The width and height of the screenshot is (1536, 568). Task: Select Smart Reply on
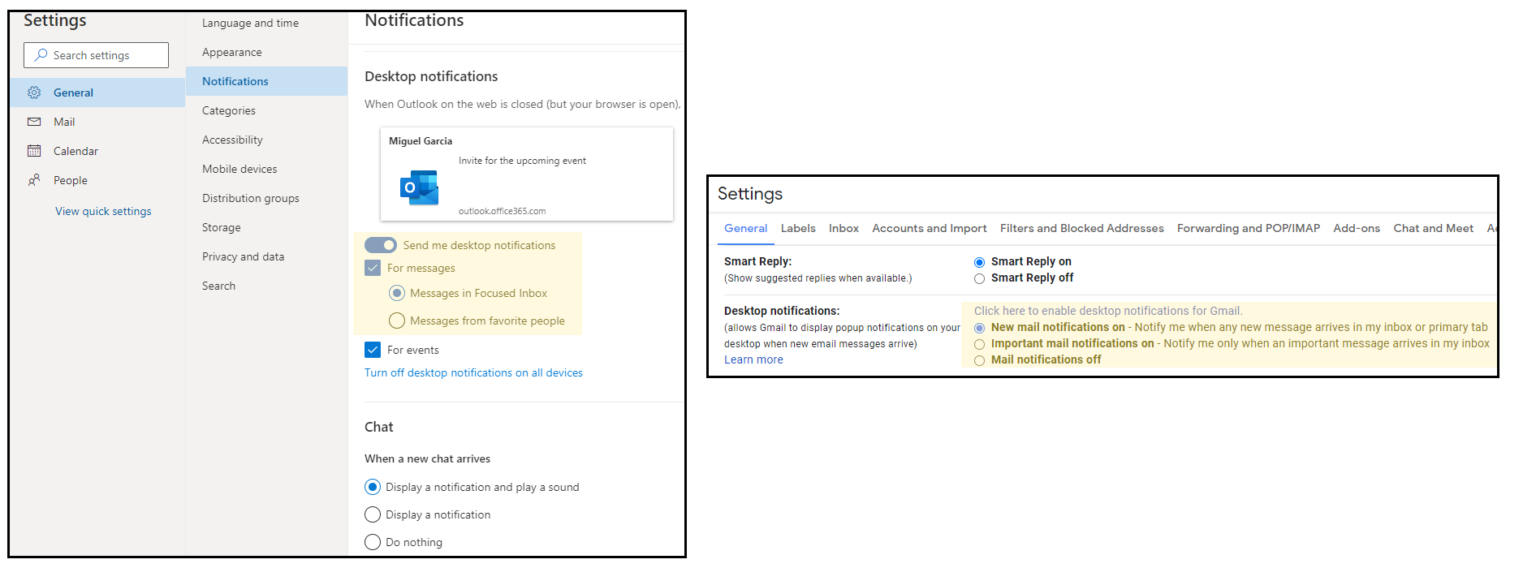coord(980,262)
